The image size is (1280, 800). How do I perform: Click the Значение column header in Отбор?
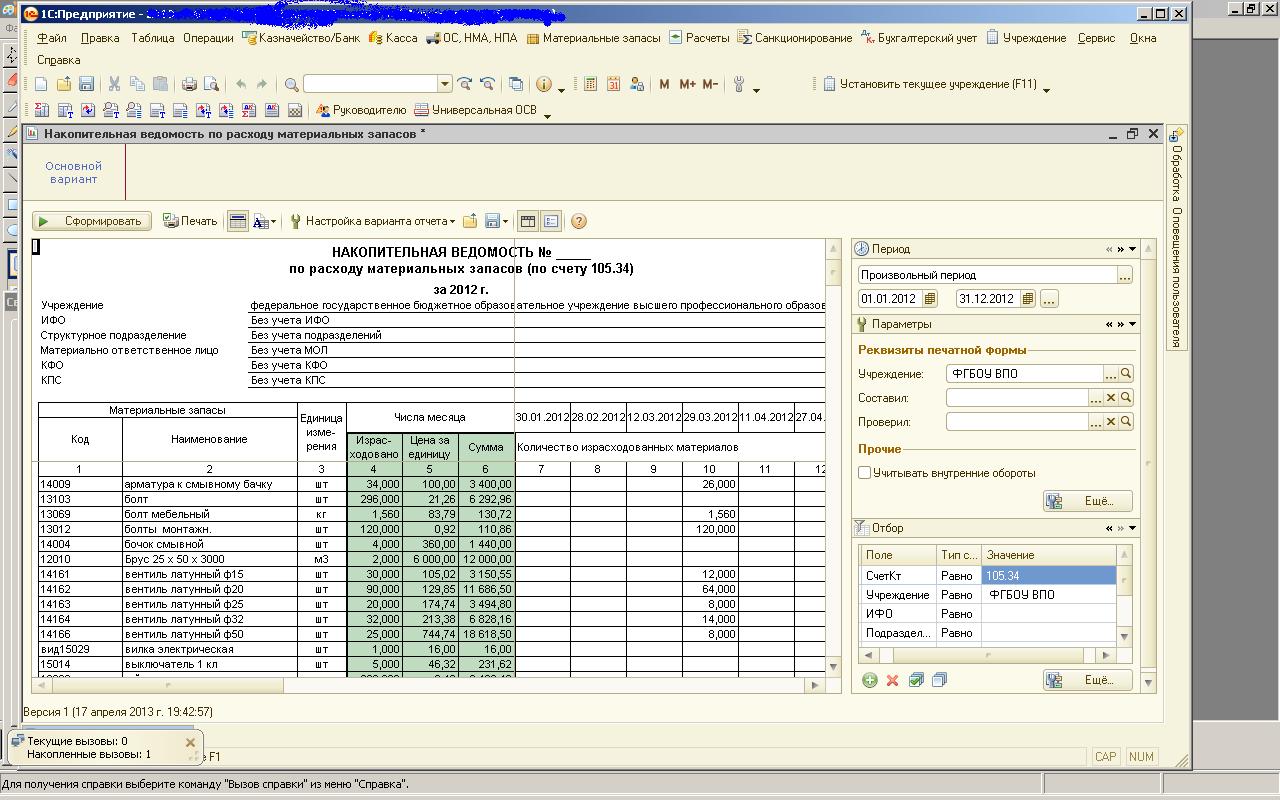point(1048,555)
